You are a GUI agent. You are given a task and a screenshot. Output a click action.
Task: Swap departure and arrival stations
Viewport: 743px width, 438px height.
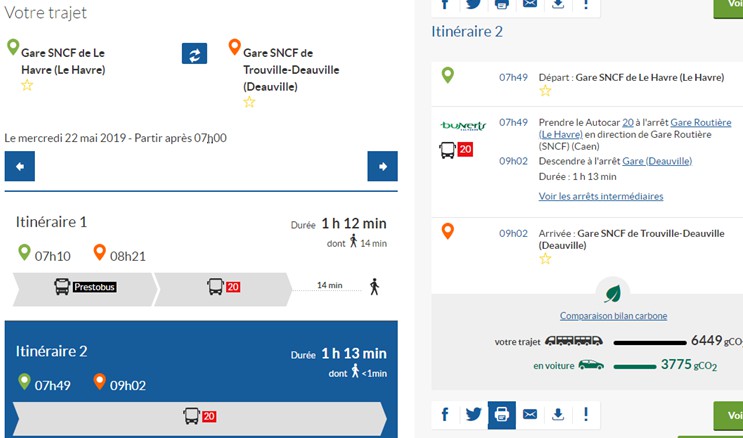tap(194, 53)
